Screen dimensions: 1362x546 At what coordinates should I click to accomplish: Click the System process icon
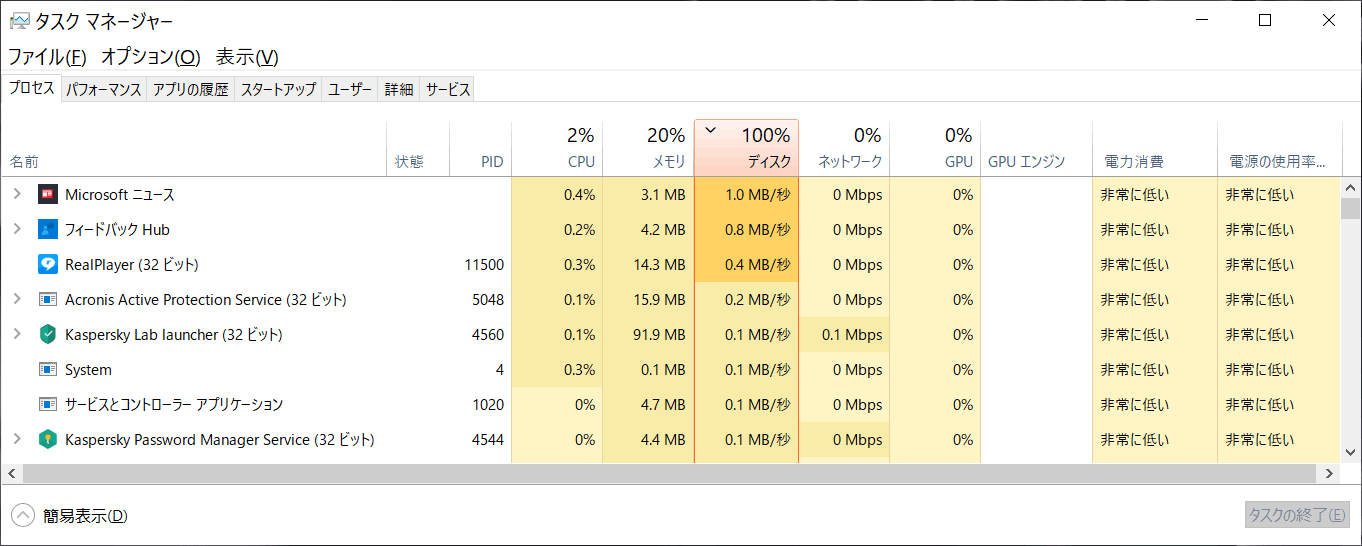[48, 369]
